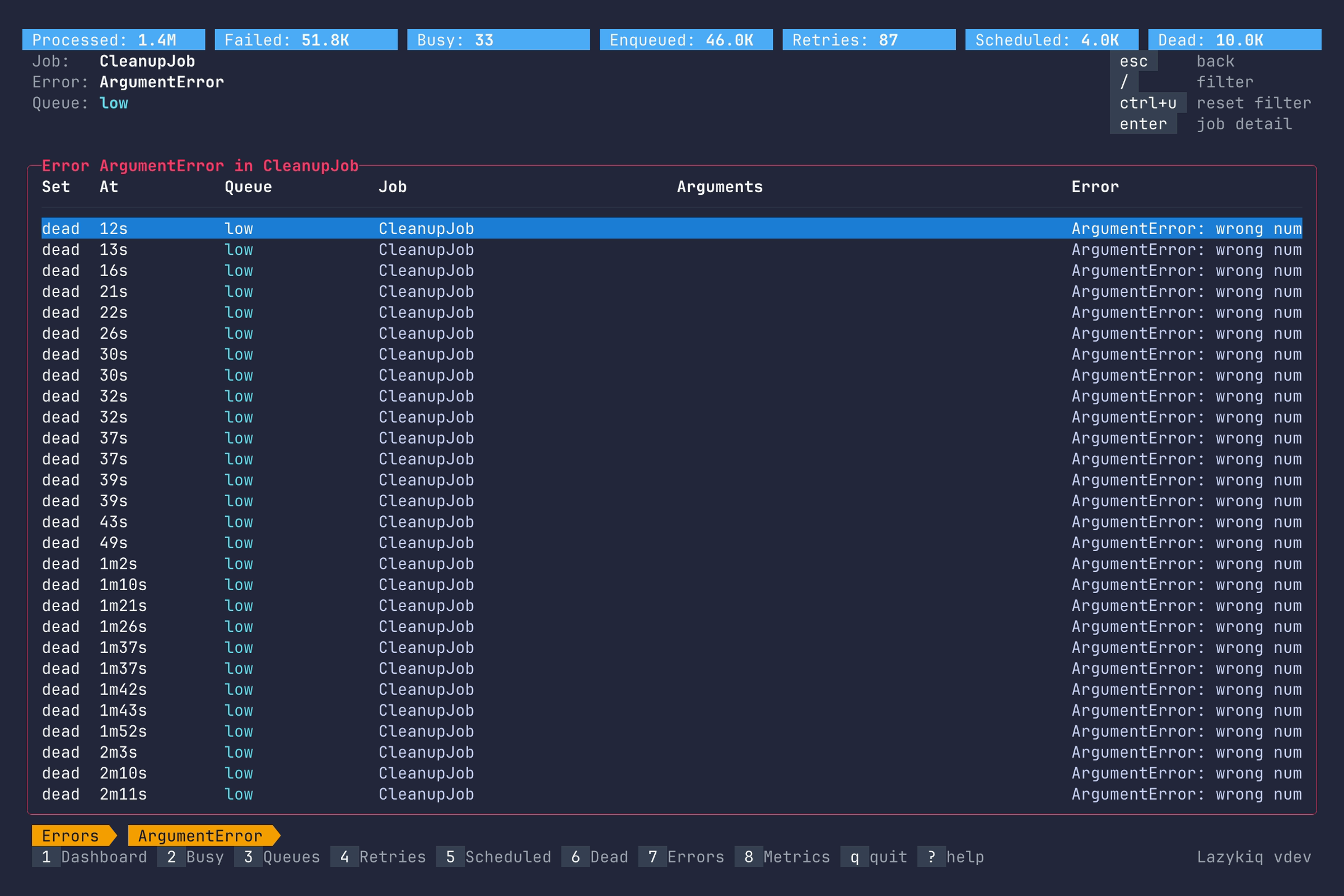1344x896 pixels.
Task: Click the Failed 51.8K stat box
Action: (x=306, y=40)
